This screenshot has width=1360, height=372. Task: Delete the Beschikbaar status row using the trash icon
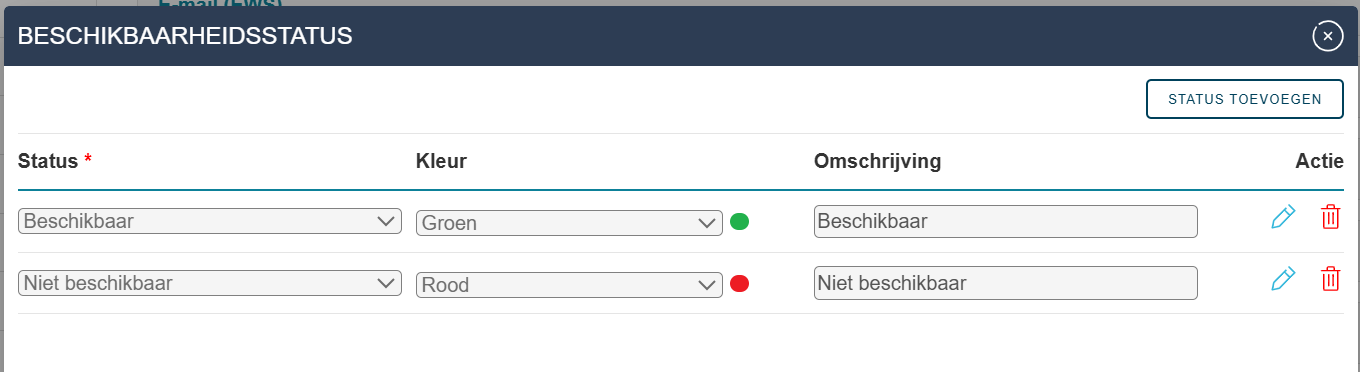pyautogui.click(x=1330, y=217)
